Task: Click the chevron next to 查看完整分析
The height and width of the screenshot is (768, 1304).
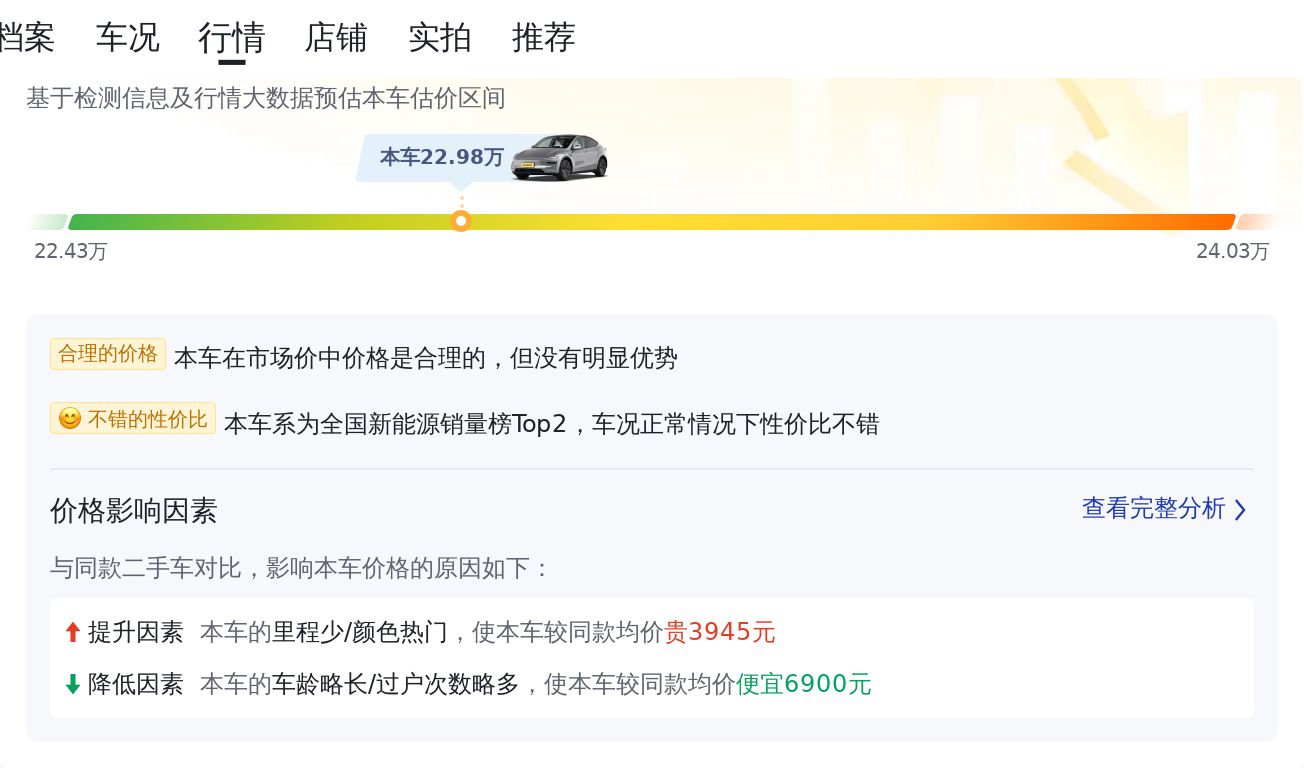Action: [1240, 510]
